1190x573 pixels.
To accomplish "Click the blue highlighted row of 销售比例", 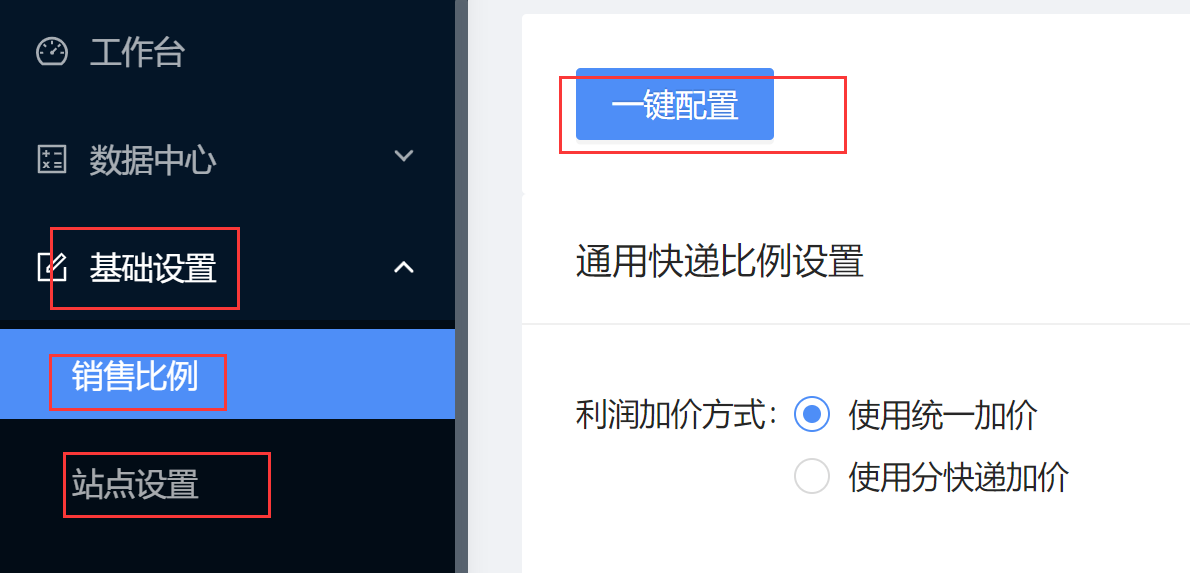I will pyautogui.click(x=228, y=374).
